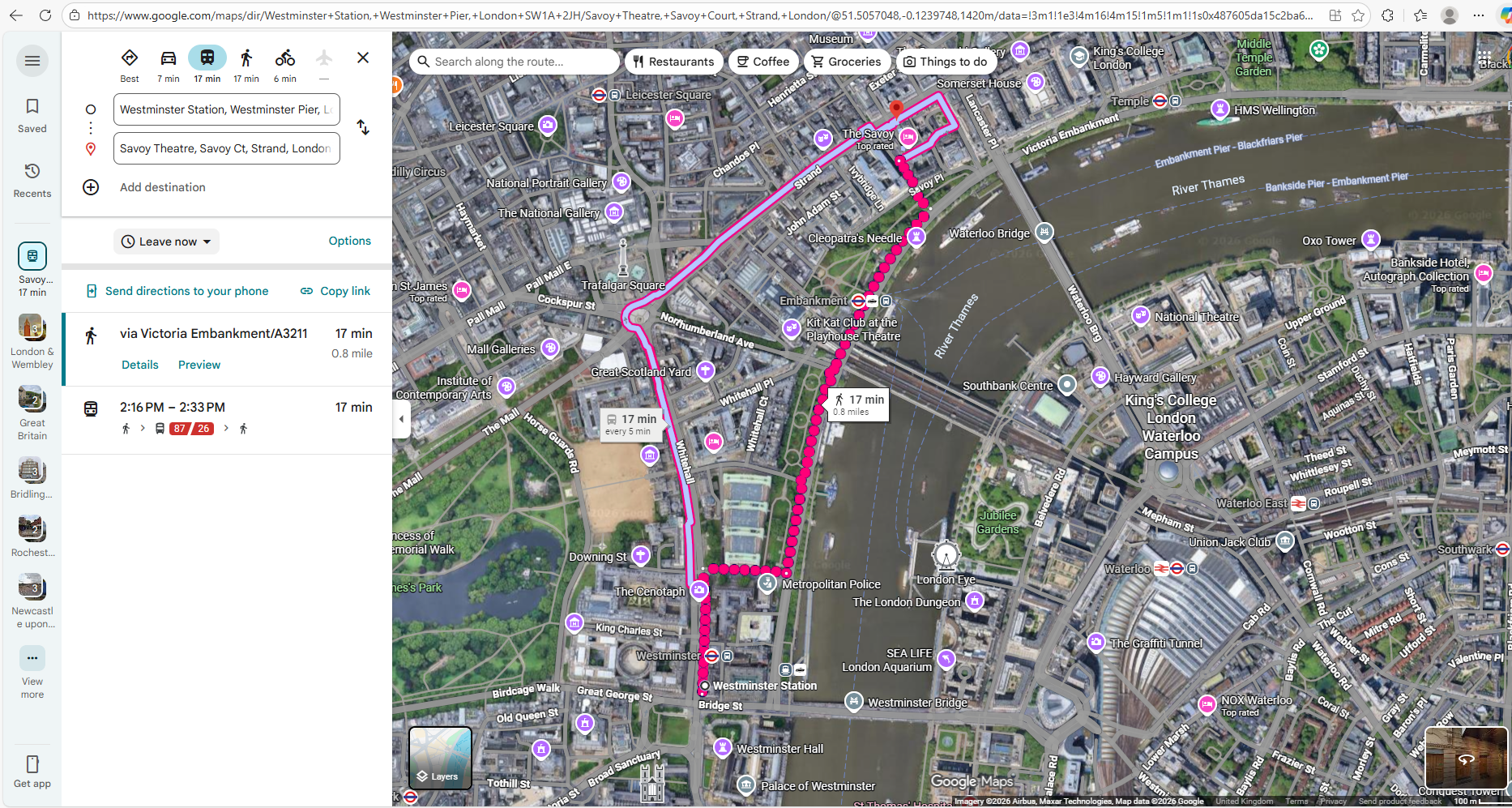Close the directions panel
The width and height of the screenshot is (1512, 808).
click(x=363, y=58)
